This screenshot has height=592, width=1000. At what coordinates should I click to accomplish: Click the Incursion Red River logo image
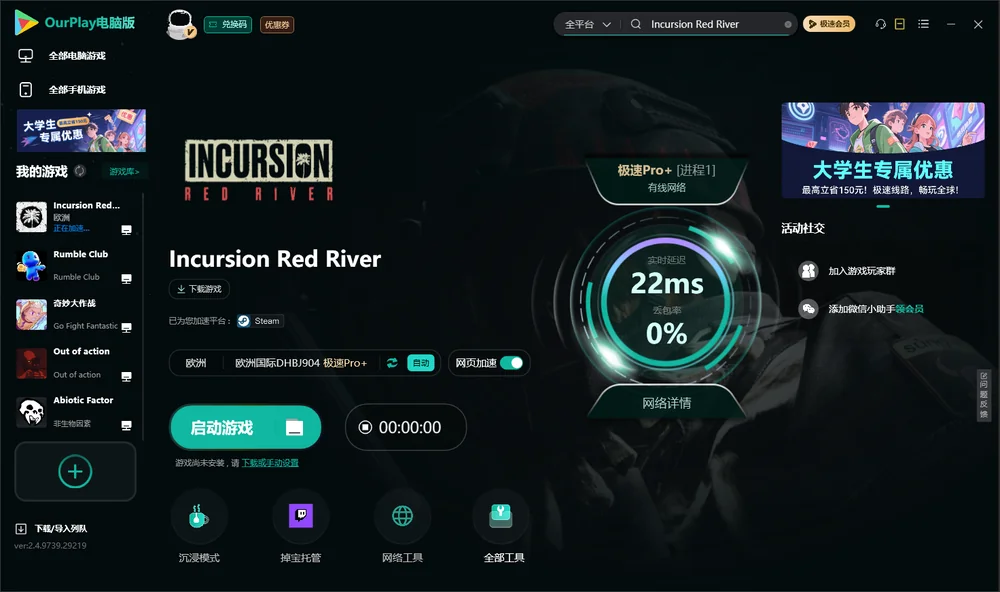(259, 170)
